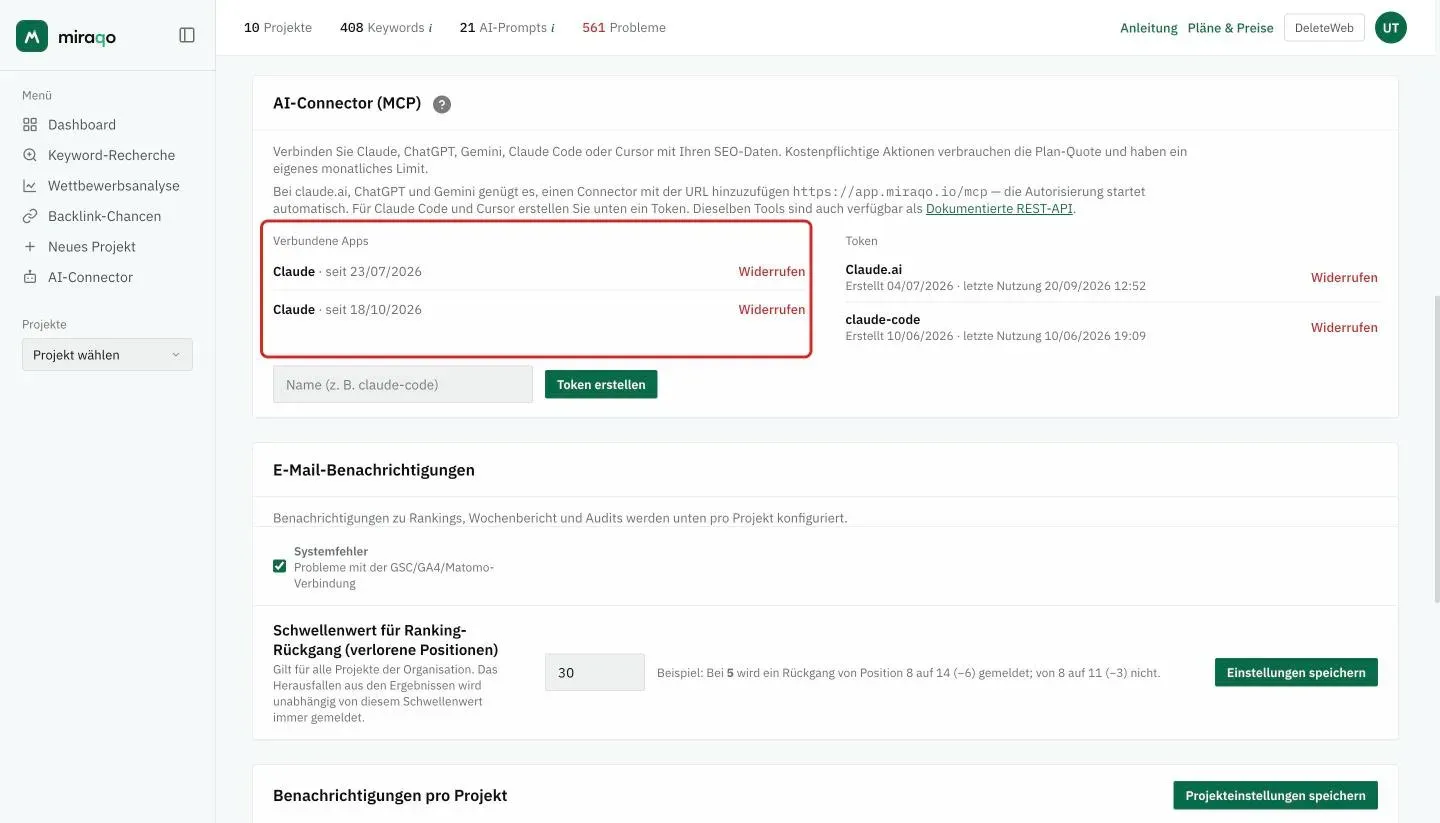The height and width of the screenshot is (823, 1440).
Task: Open the Dokumentierte REST-API link
Action: 1000,209
